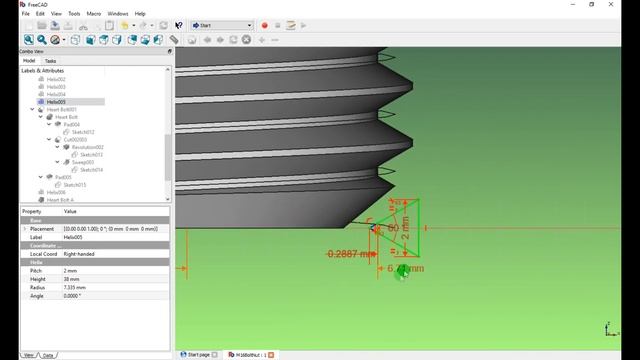
Task: Open the Redo history dropdown arrow
Action: coord(152,26)
